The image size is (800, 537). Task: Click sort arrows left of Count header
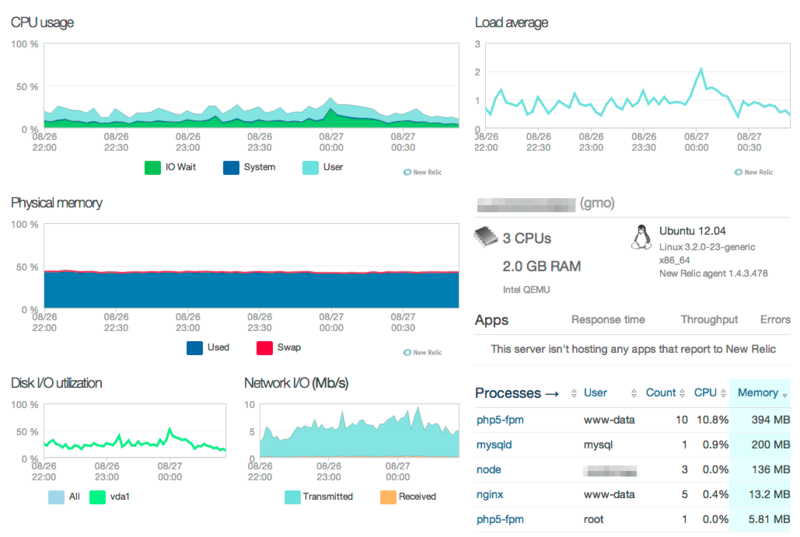(634, 393)
